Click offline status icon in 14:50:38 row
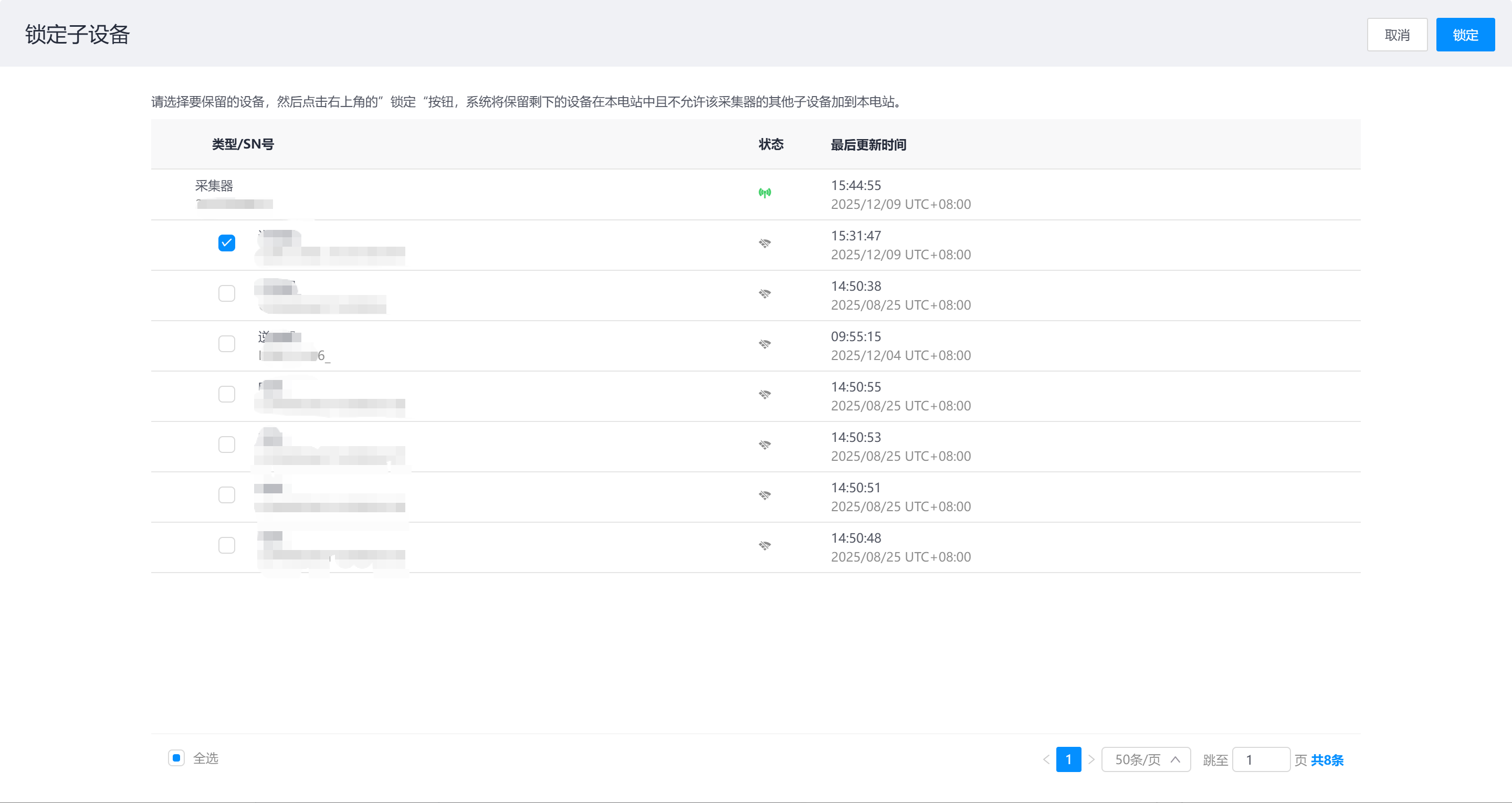This screenshot has height=803, width=1512. 764,293
